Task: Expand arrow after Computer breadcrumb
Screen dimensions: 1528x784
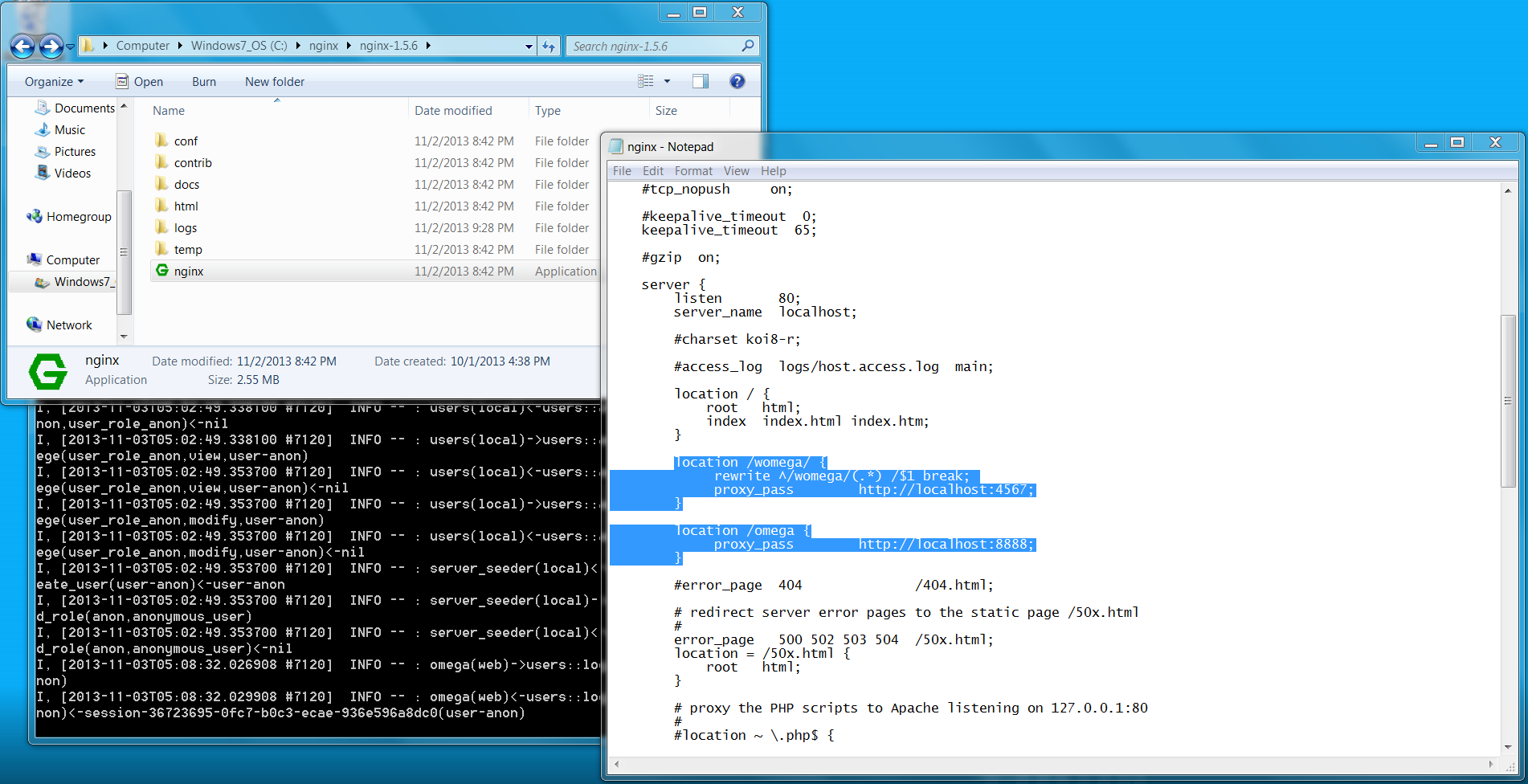Action: point(180,46)
